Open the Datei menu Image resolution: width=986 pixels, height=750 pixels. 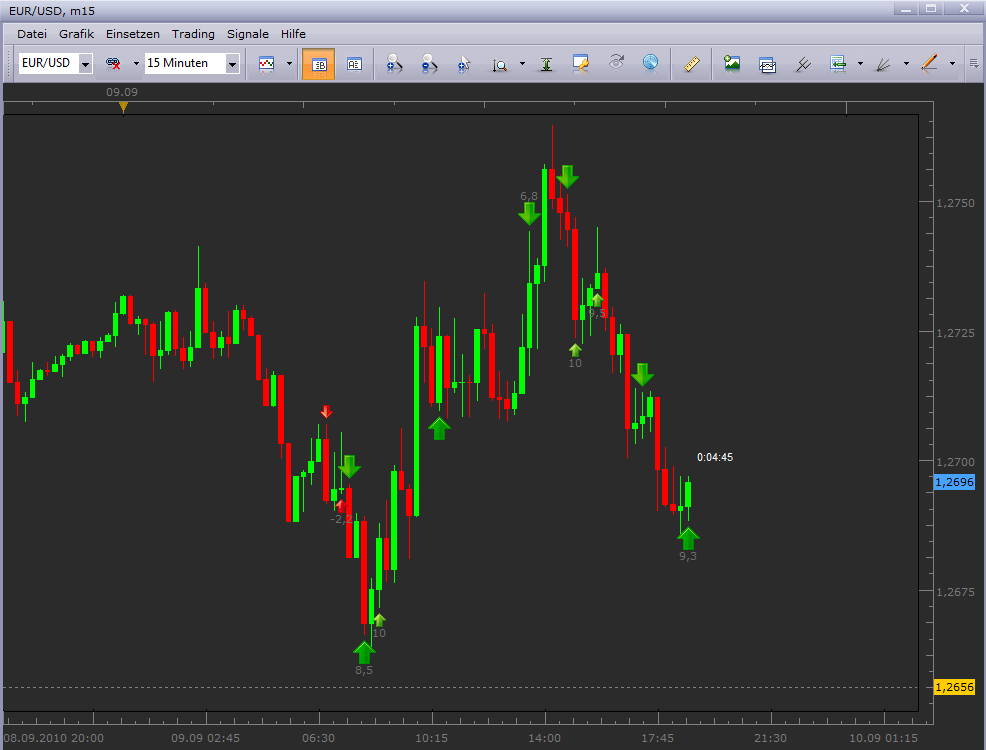point(32,34)
